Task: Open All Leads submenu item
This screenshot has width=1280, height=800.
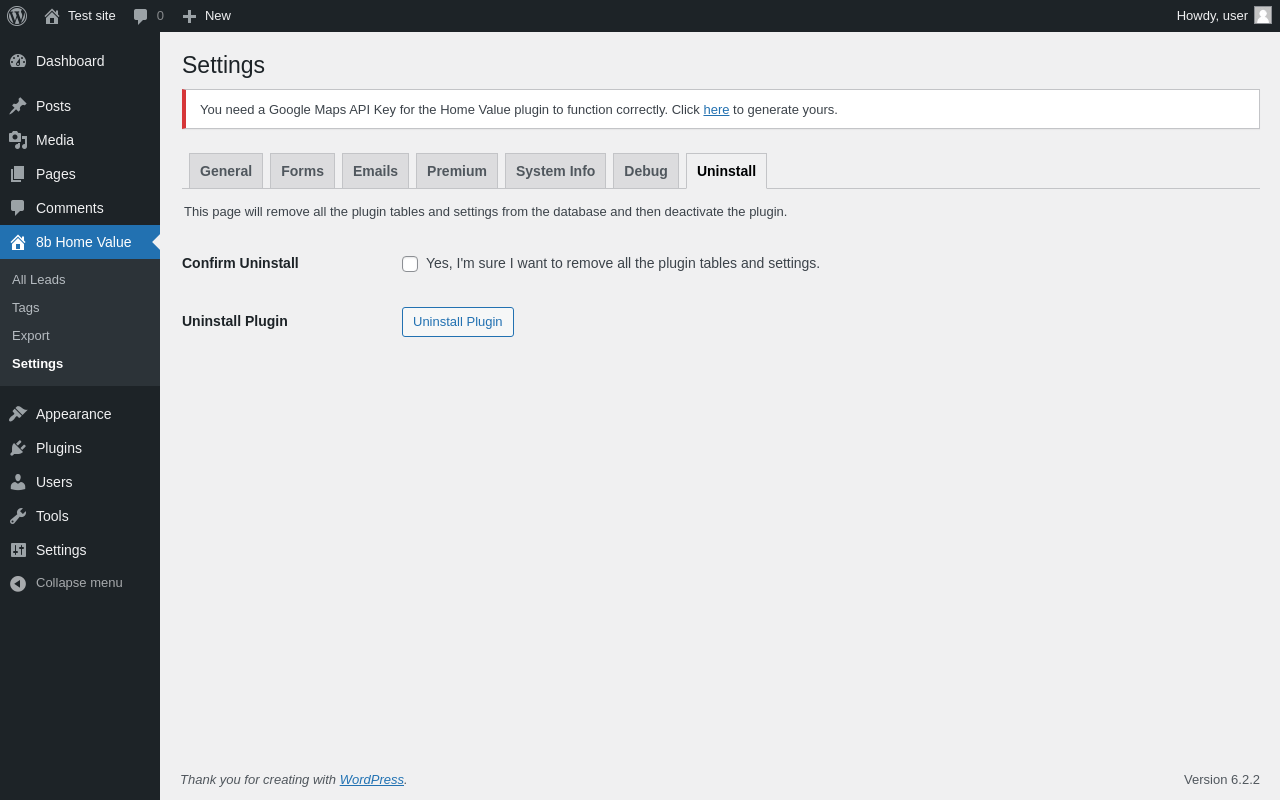Action: coord(80,280)
